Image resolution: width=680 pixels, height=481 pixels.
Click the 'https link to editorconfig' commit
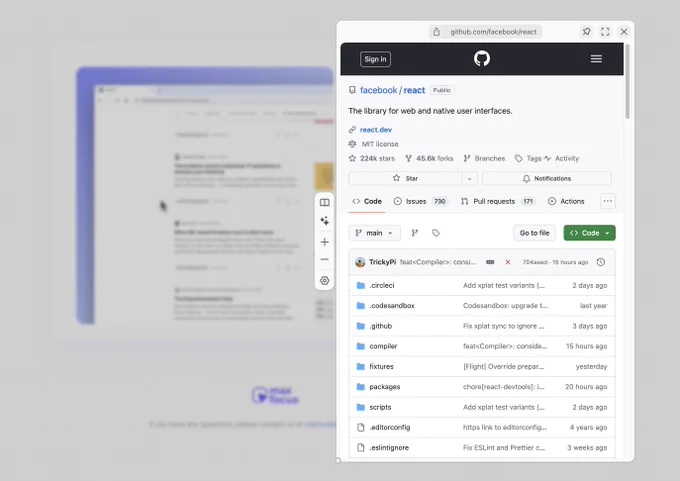[x=505, y=427]
